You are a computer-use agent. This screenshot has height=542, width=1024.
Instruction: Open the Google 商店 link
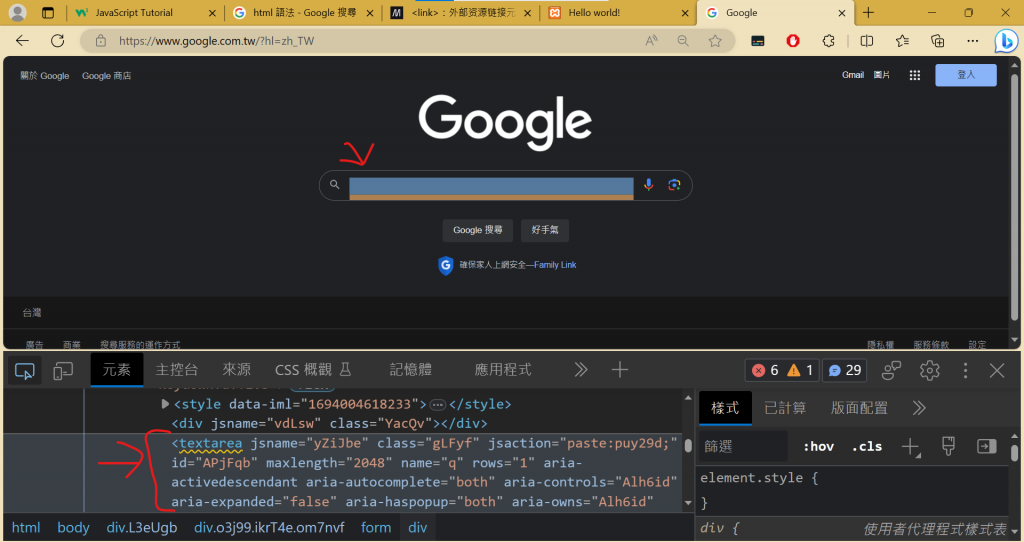click(x=106, y=76)
